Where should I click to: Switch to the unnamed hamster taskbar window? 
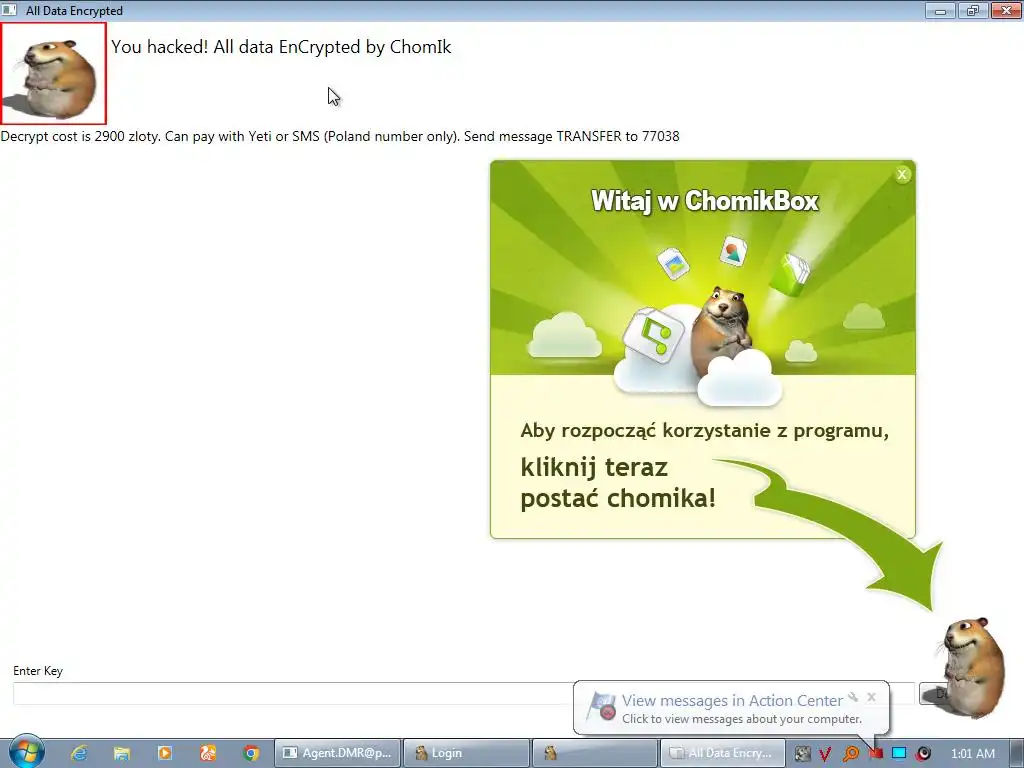pos(595,753)
